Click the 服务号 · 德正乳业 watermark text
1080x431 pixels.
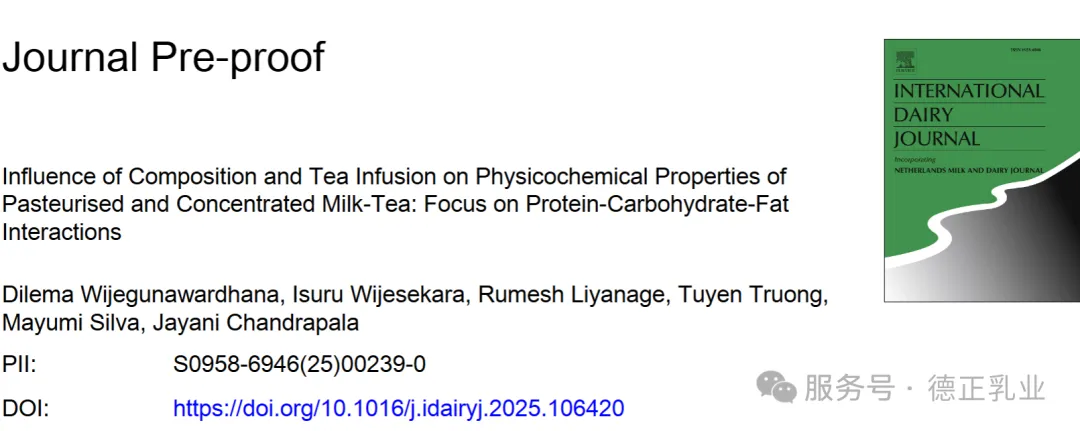click(x=924, y=388)
